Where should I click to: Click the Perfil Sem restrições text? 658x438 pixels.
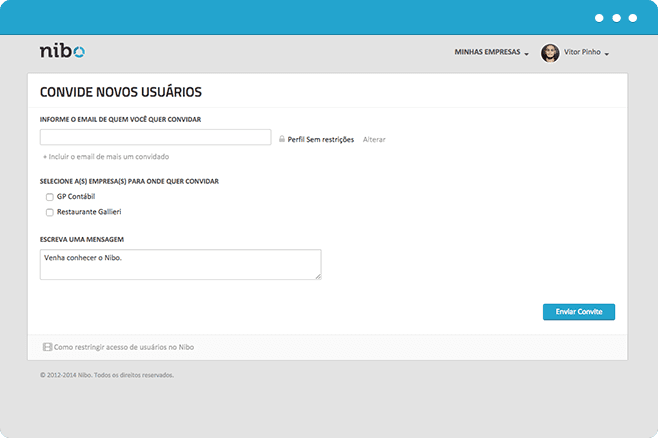coord(321,140)
